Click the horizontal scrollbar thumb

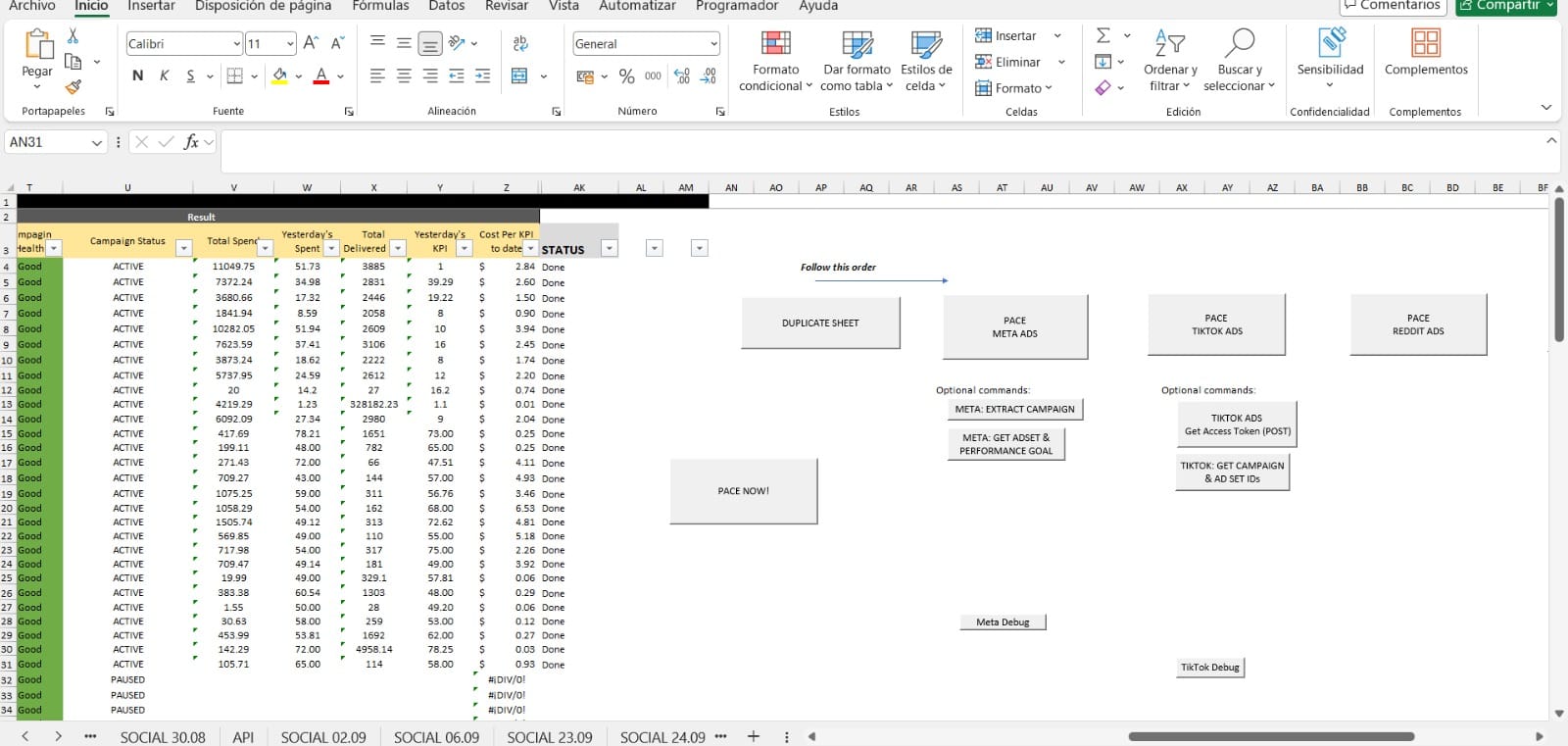pos(1271,736)
